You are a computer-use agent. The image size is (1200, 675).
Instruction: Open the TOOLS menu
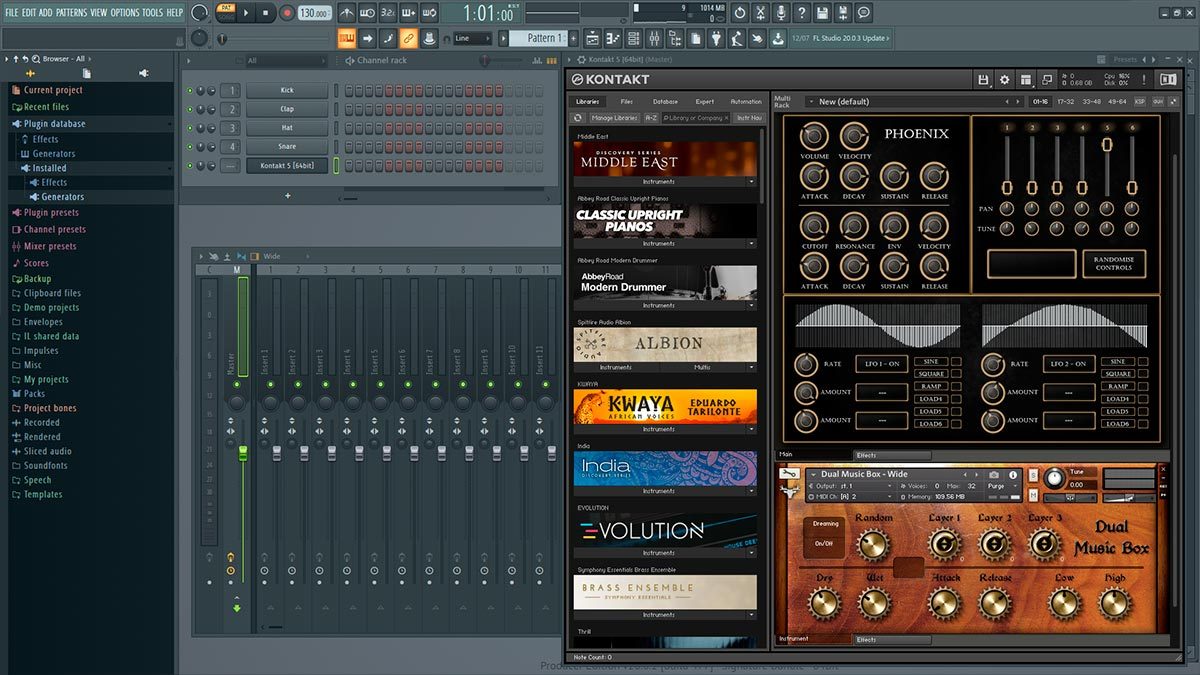153,12
